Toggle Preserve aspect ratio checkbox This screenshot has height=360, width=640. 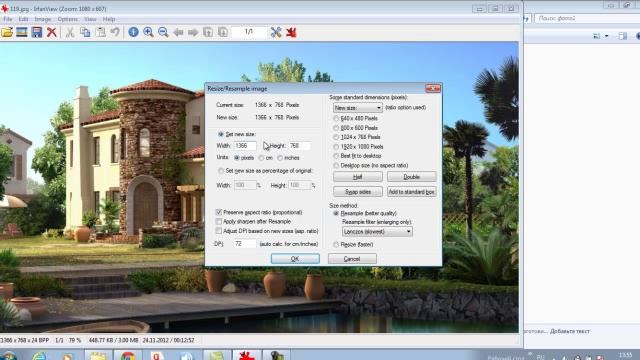click(219, 212)
